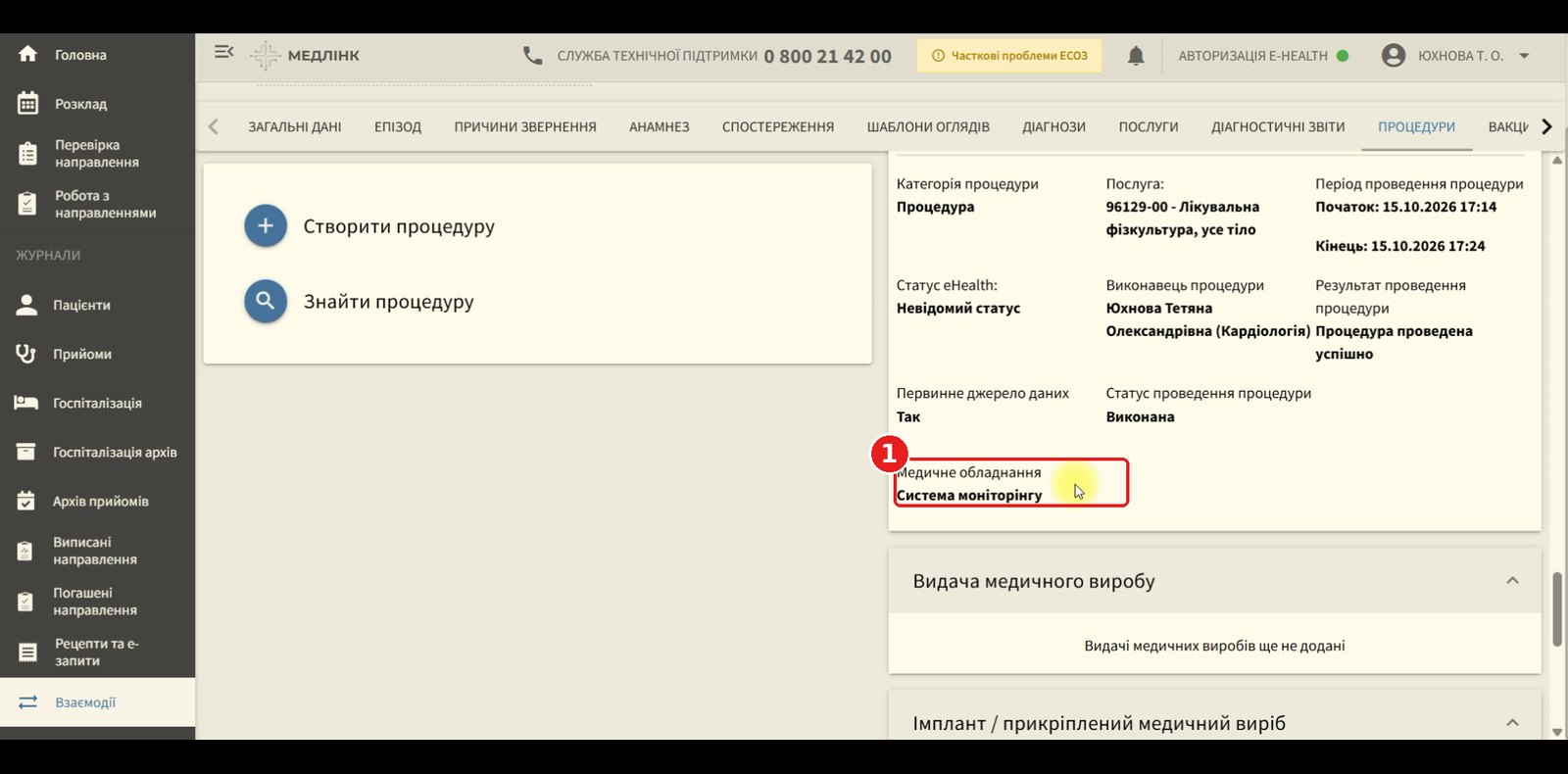Show previous tabs with left chevron
Viewport: 1568px width, 774px height.
point(214,126)
